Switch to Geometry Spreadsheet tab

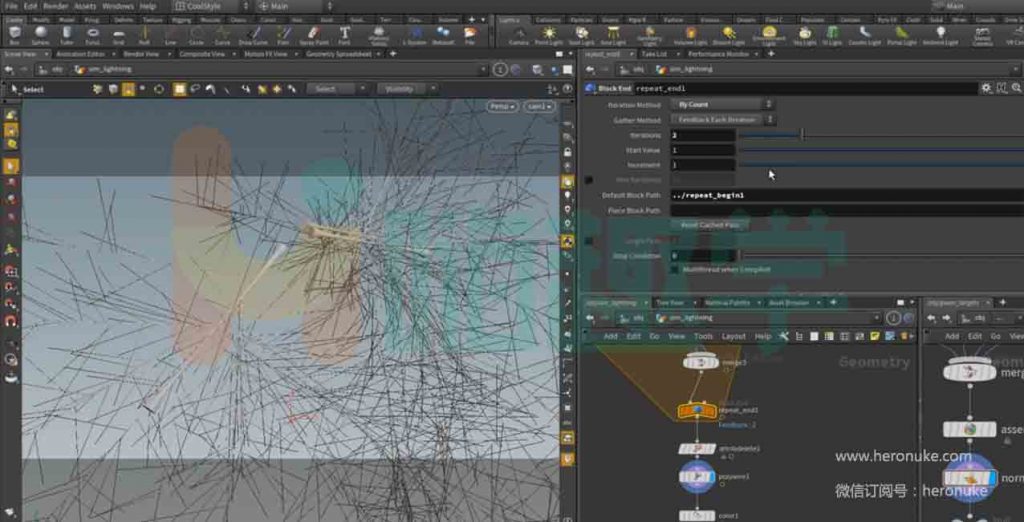[x=336, y=54]
